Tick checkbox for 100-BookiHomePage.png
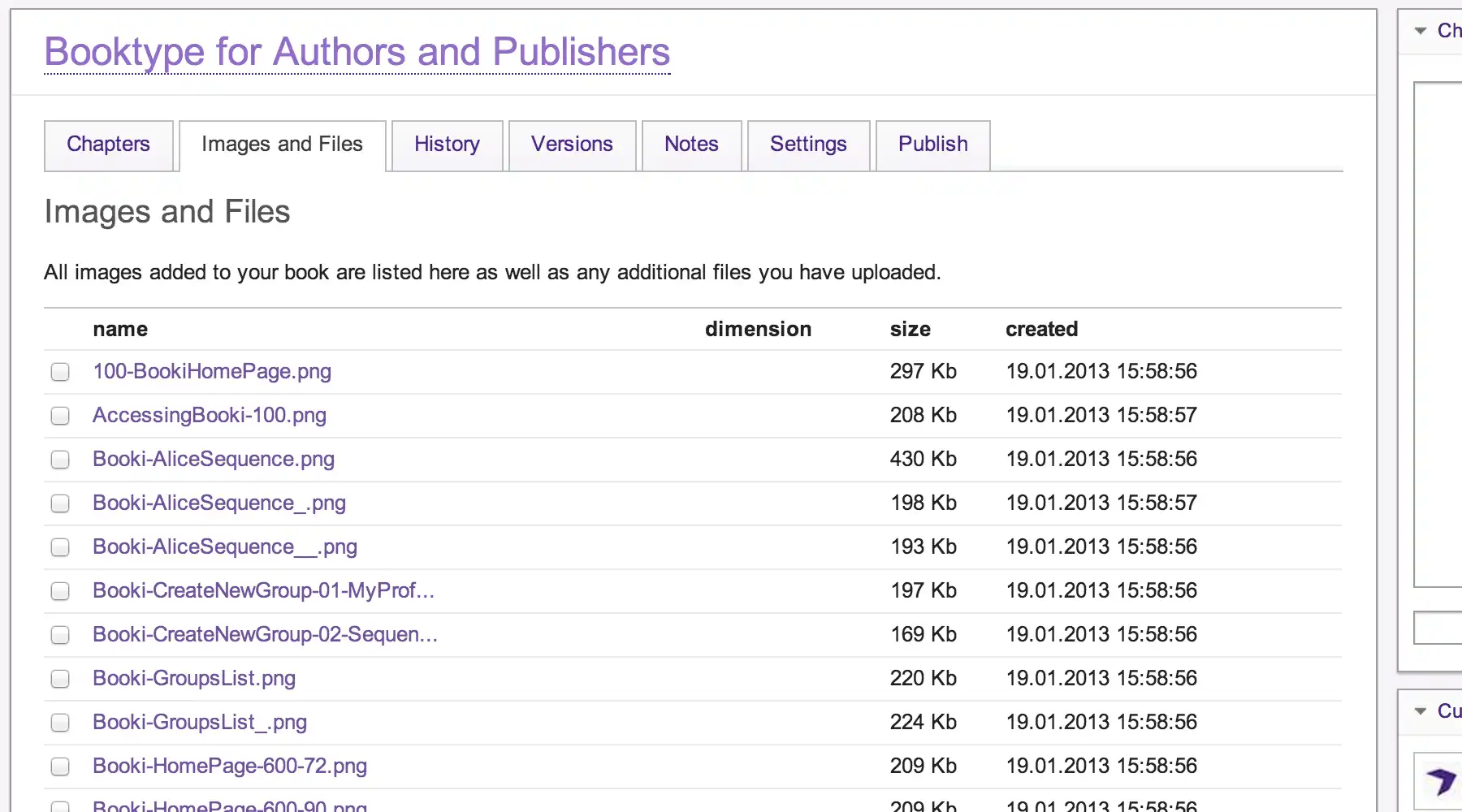The image size is (1462, 812). [60, 372]
